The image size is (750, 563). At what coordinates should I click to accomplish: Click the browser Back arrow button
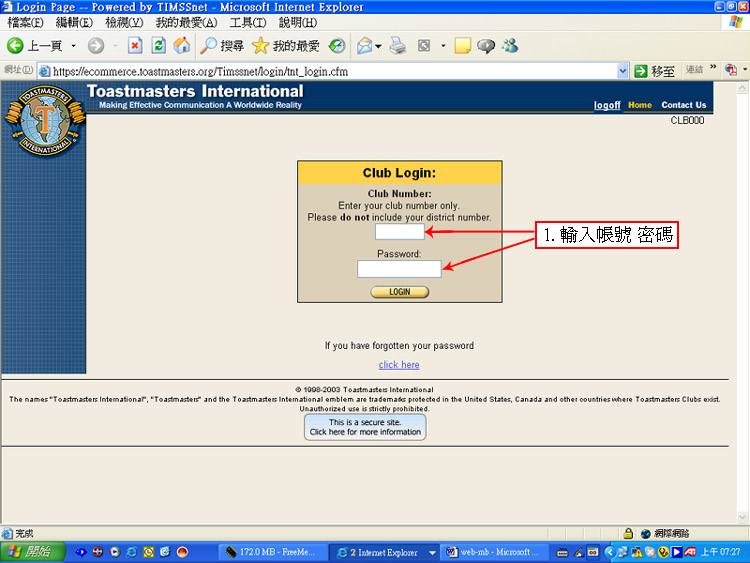click(x=16, y=46)
